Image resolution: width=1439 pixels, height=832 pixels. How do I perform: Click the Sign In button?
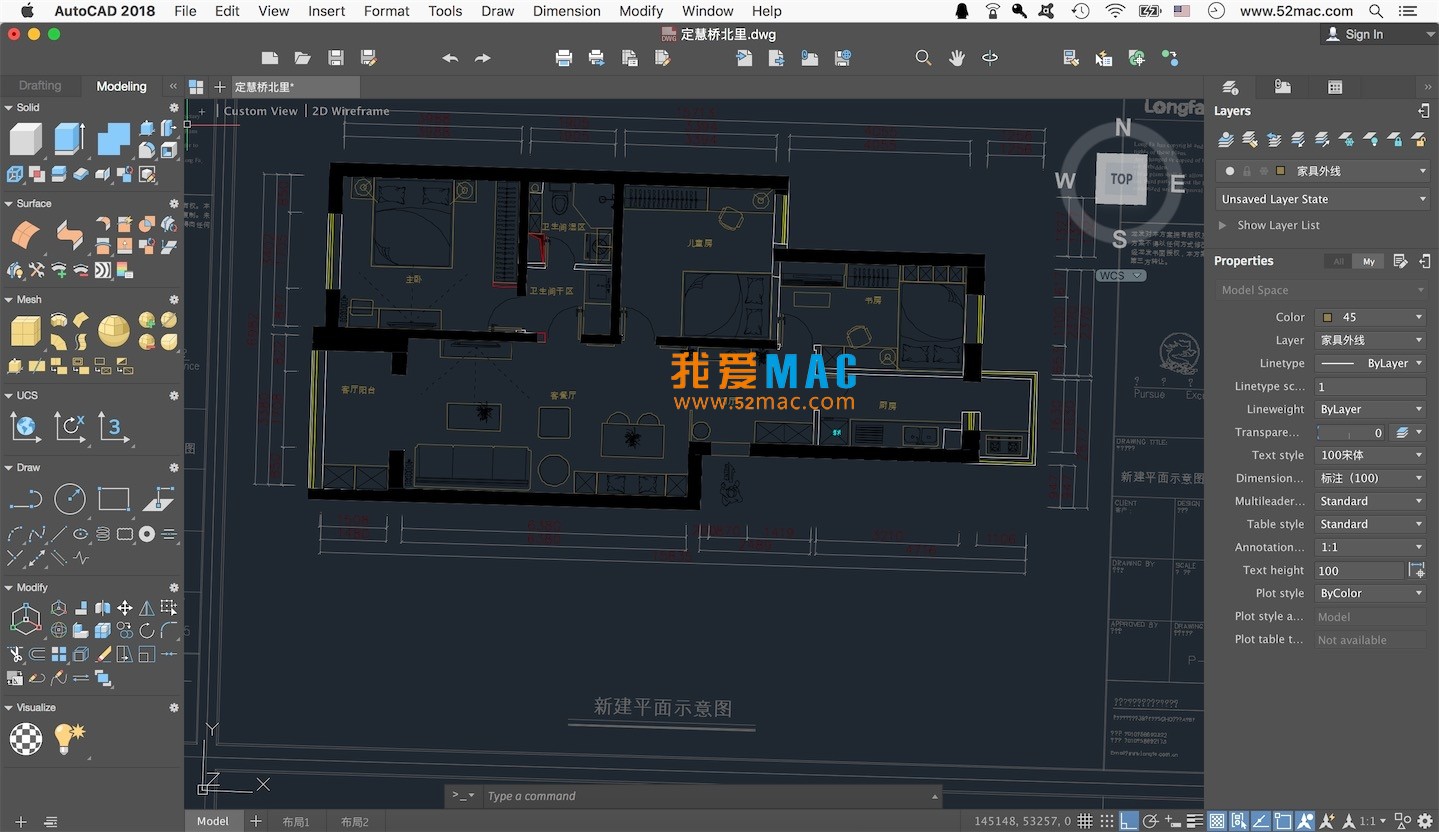[x=1363, y=34]
